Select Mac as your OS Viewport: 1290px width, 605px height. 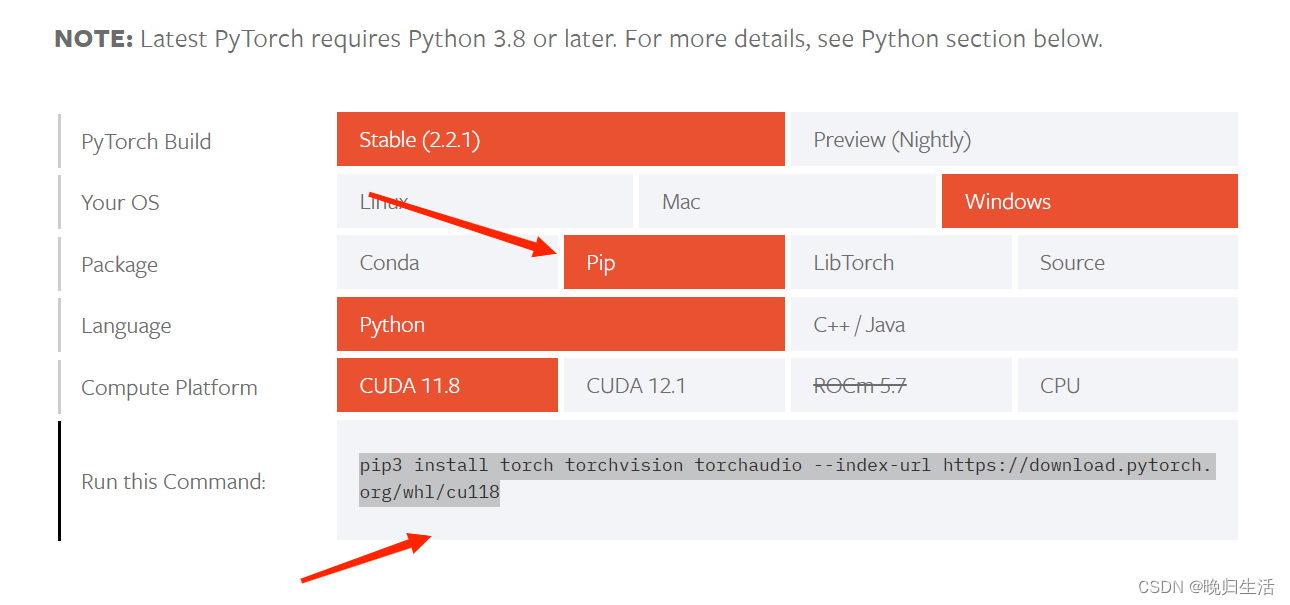[787, 201]
